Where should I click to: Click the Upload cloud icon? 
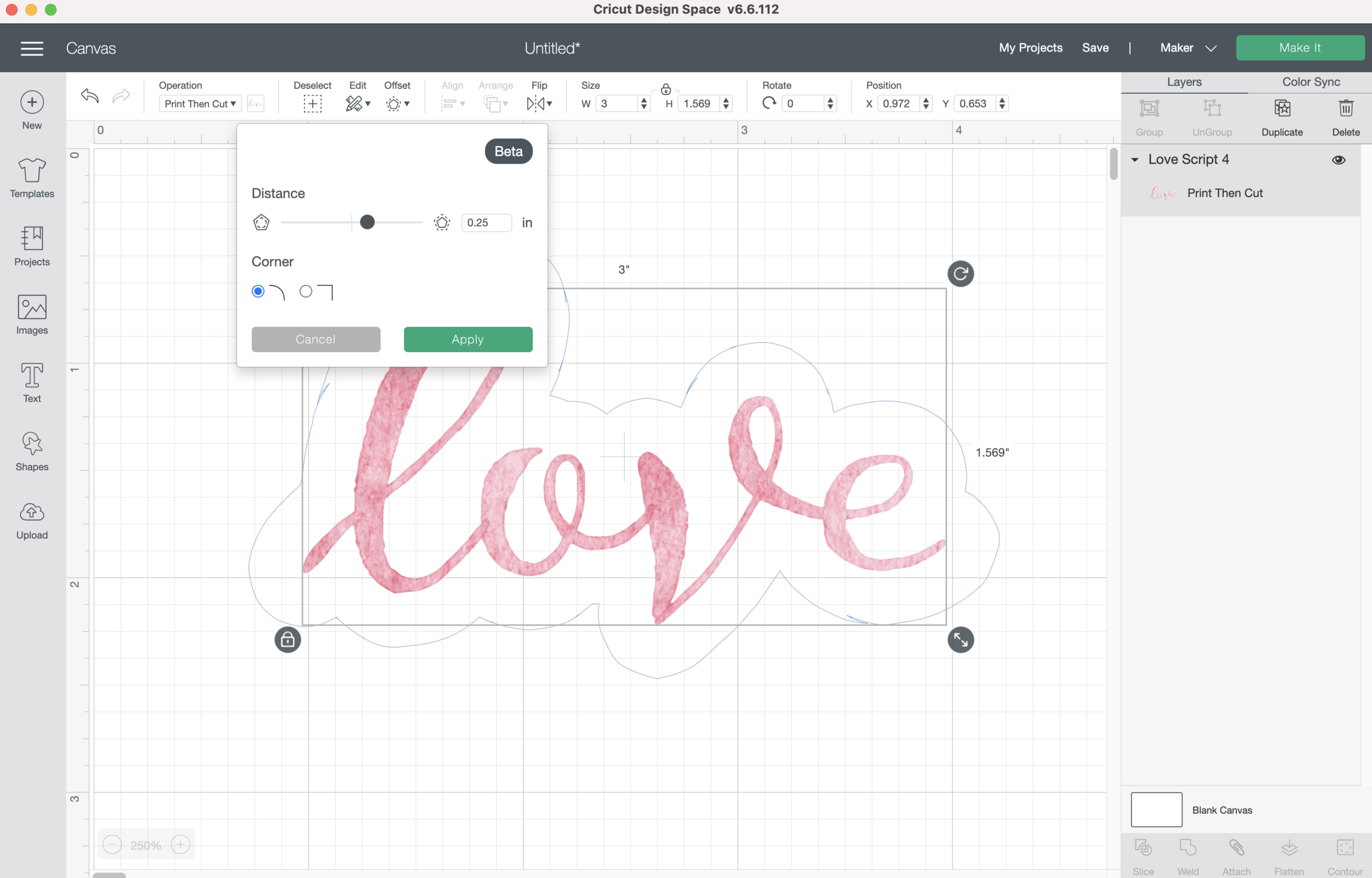[x=32, y=512]
